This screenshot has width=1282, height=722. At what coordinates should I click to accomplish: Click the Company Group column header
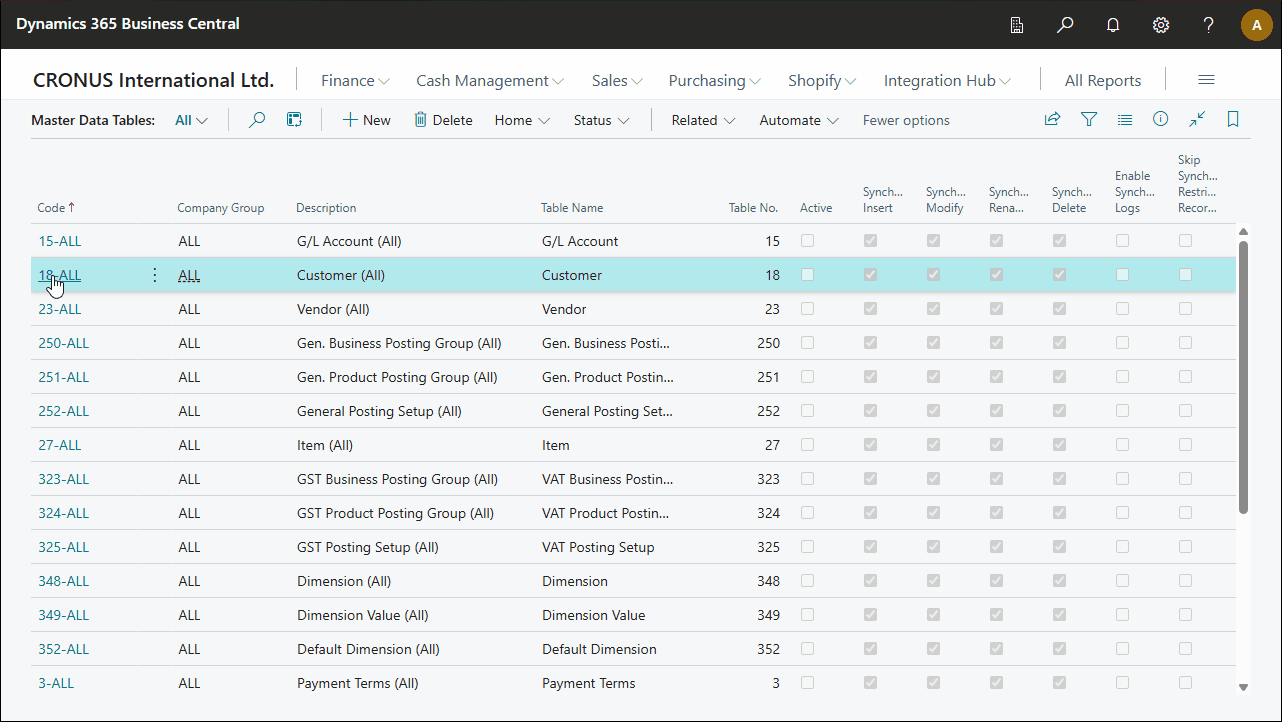coord(220,208)
